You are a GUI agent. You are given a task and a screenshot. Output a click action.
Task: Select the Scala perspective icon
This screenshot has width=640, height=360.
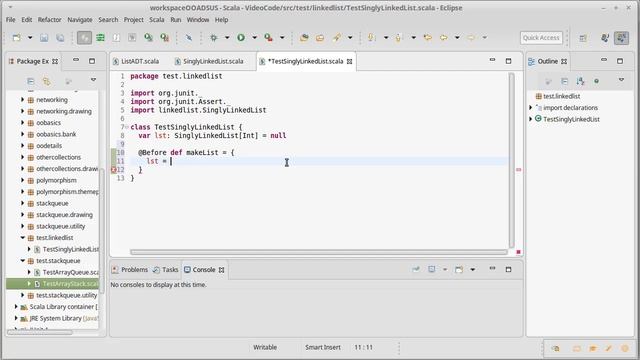click(622, 38)
